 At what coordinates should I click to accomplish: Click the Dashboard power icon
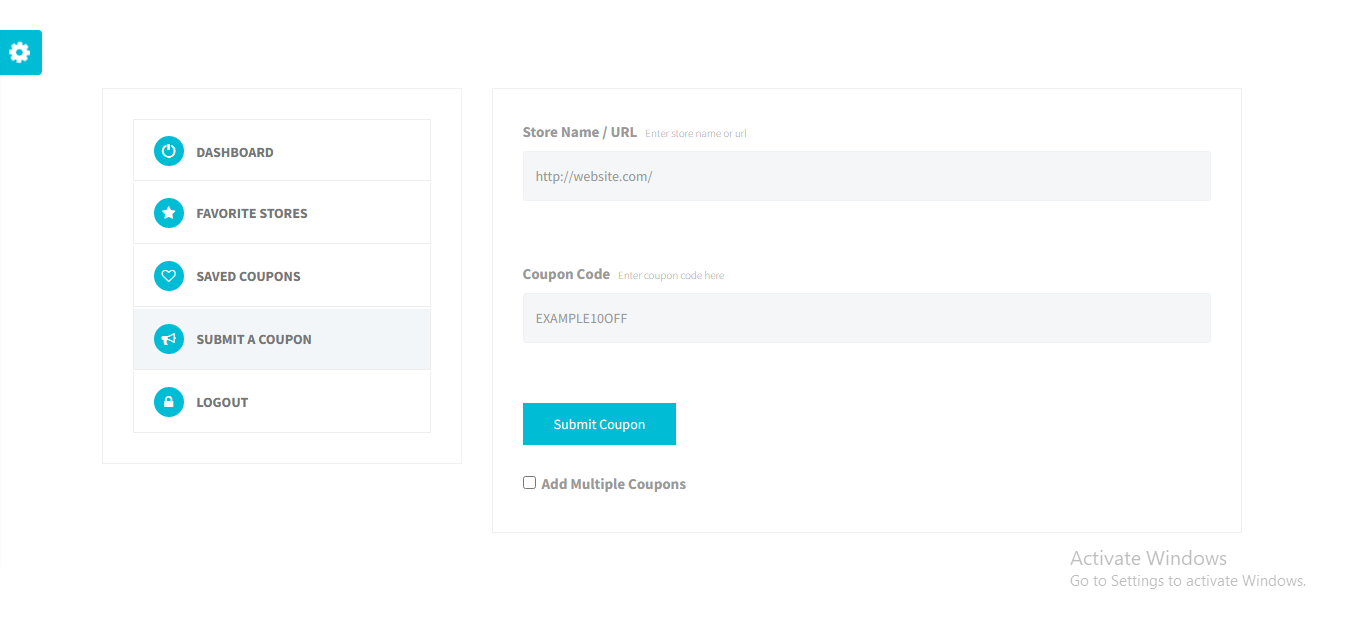point(169,151)
